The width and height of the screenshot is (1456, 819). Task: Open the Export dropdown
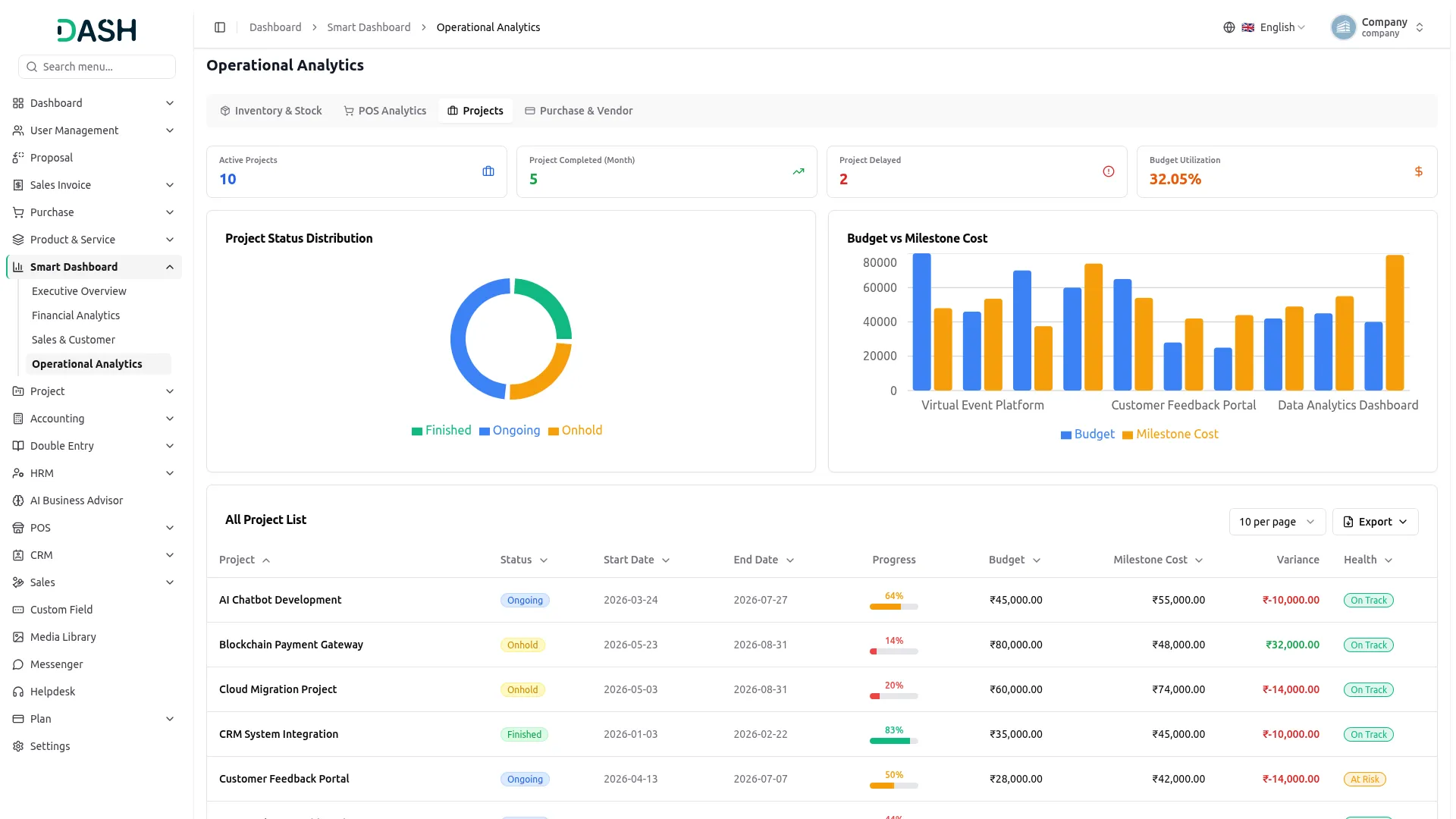[x=1375, y=522]
